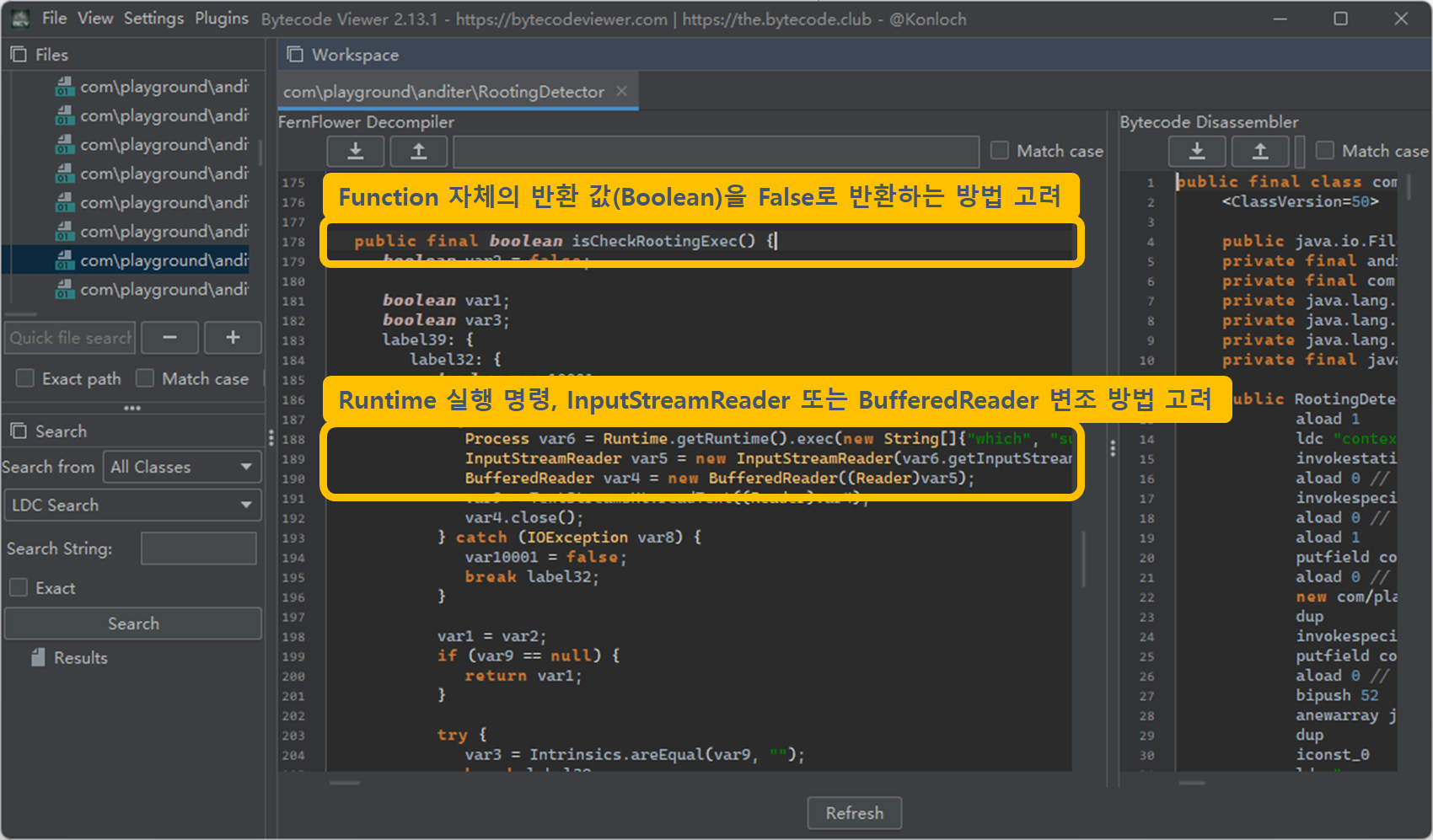Click the Search button
Screen dimensions: 1433x840
(x=132, y=623)
